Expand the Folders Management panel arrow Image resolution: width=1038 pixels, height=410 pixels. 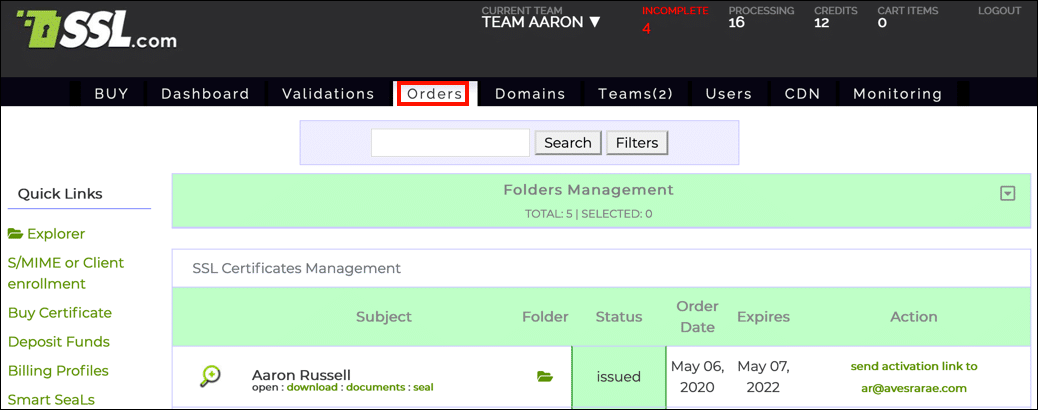click(1007, 193)
